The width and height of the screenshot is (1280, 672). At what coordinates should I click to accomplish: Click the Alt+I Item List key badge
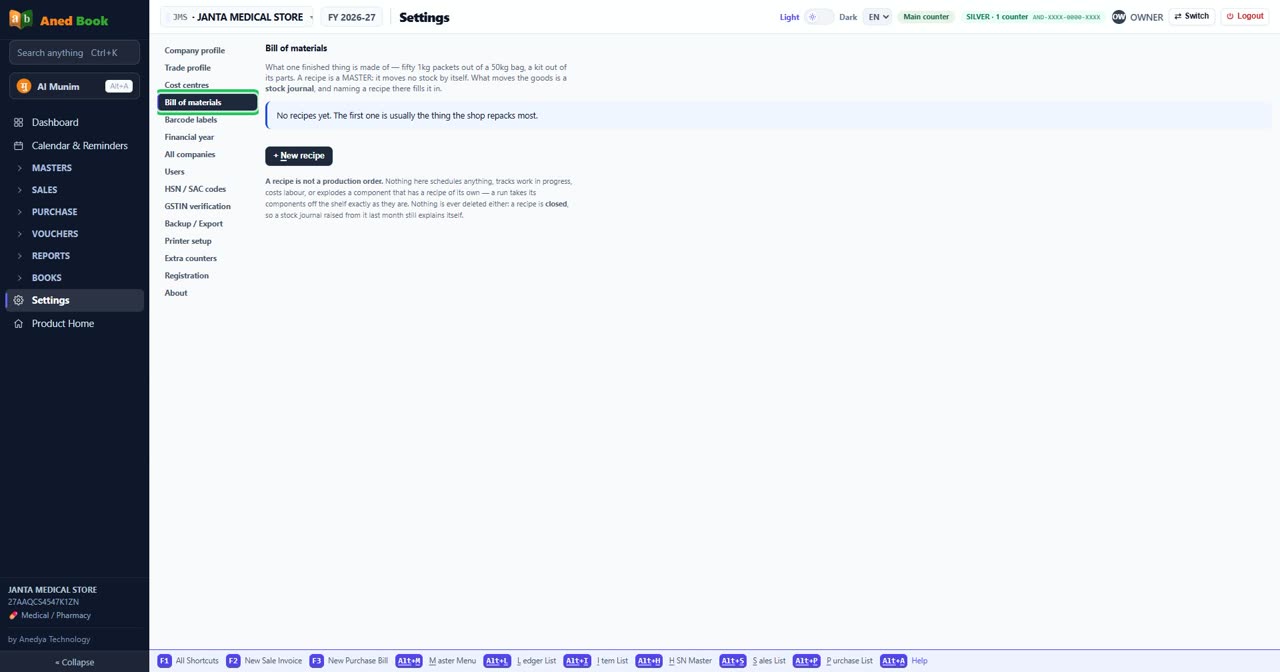(x=577, y=661)
